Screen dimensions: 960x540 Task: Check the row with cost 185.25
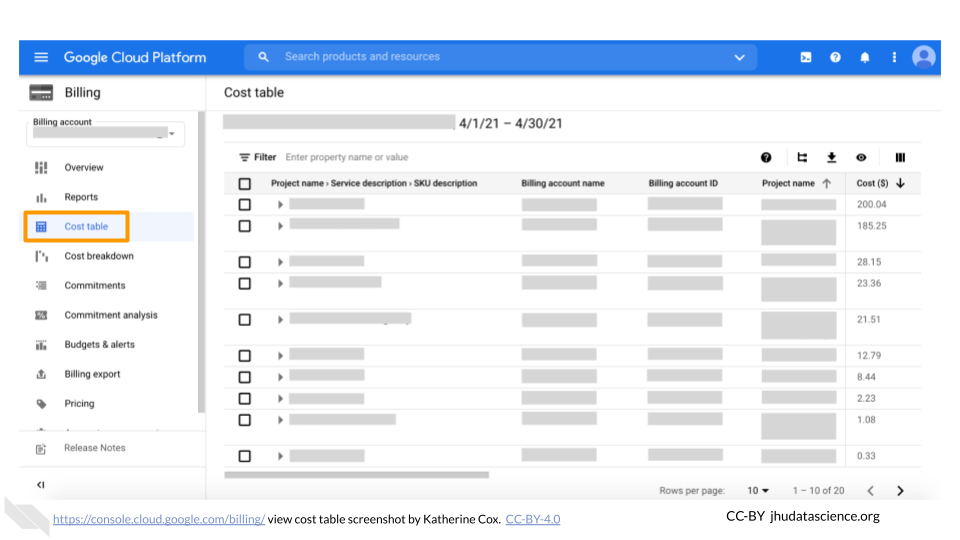(x=244, y=226)
